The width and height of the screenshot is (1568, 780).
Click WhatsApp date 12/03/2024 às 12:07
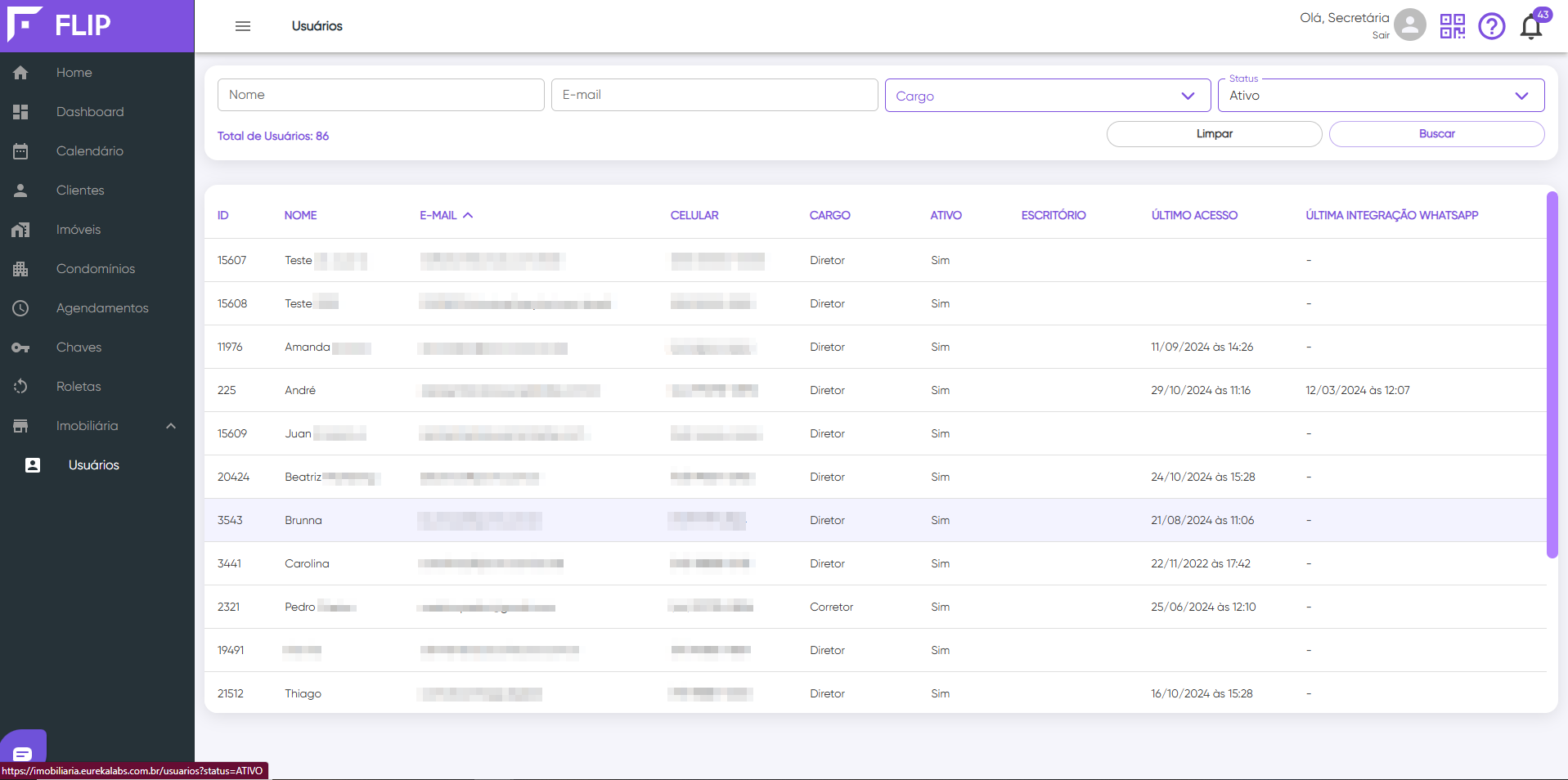click(x=1357, y=390)
